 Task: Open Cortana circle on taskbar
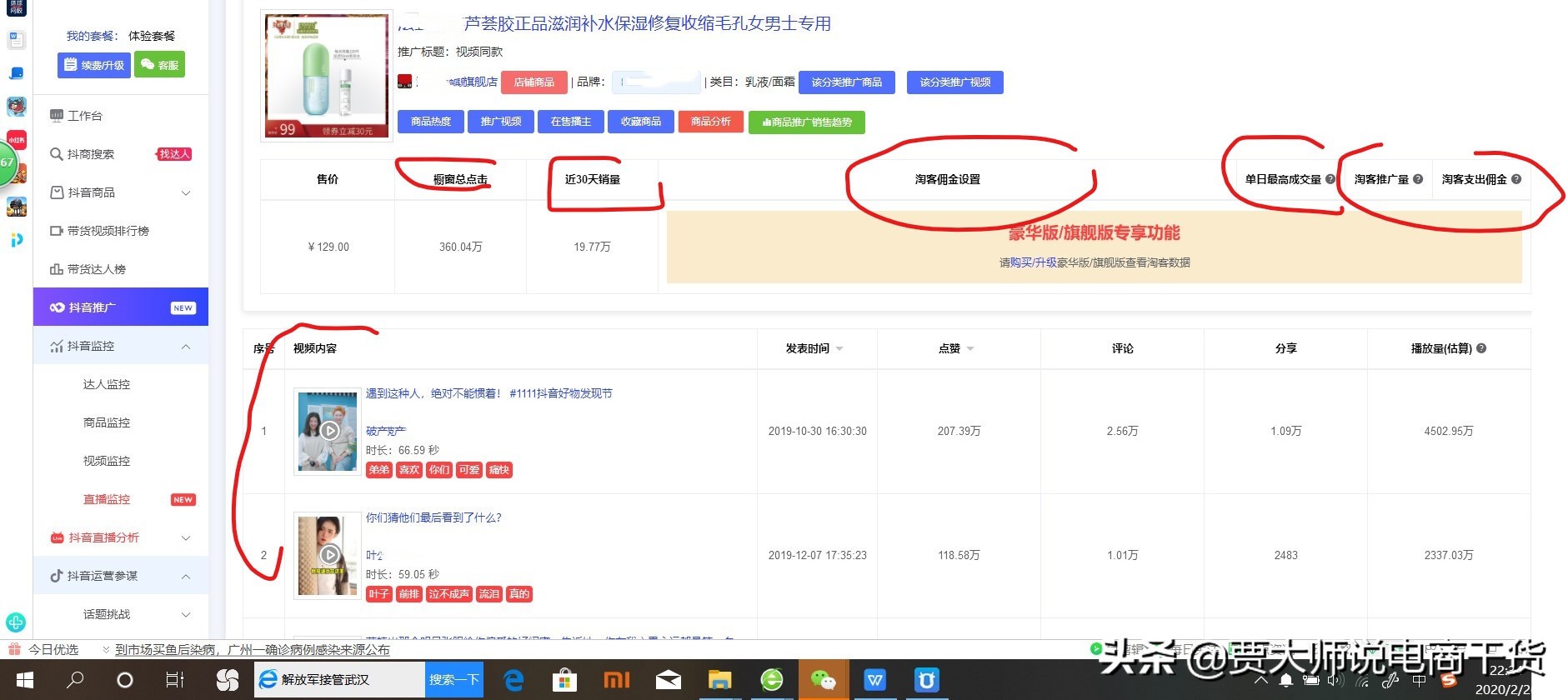(125, 680)
